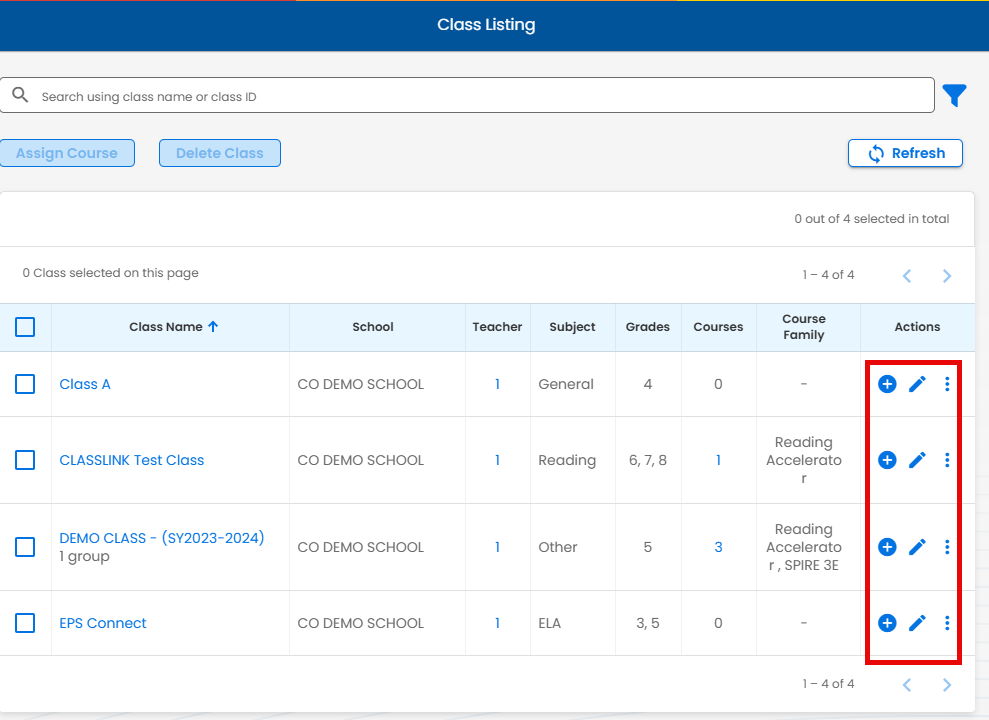Click the Refresh button

click(905, 153)
